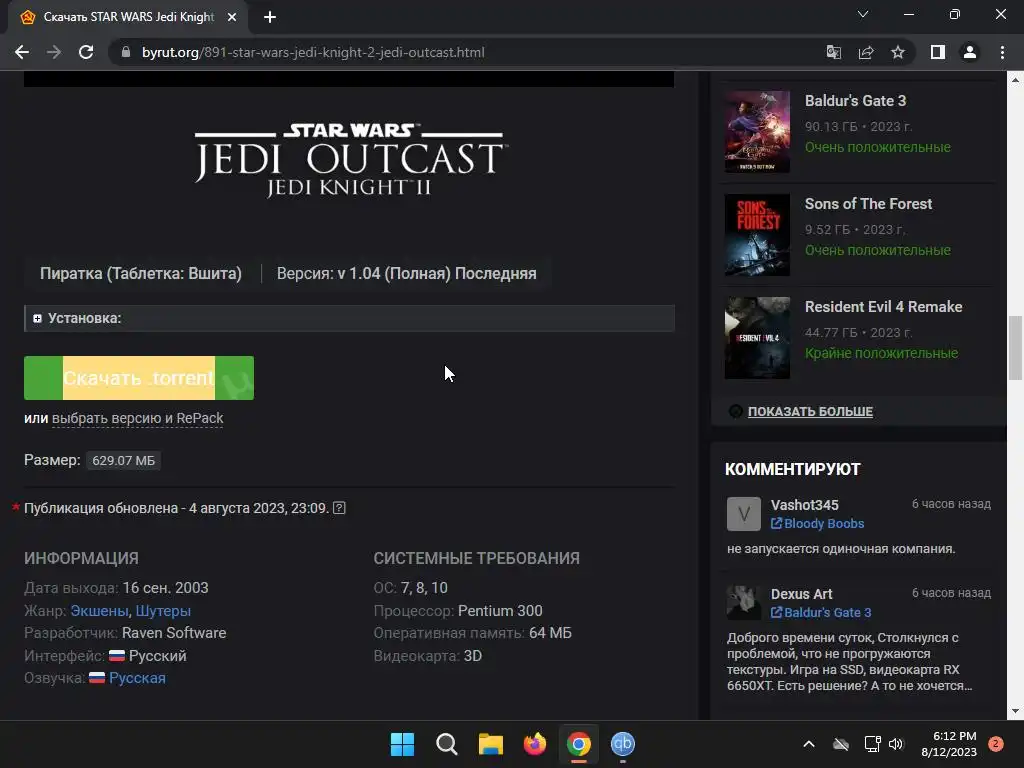Screen dimensions: 1024x768
Task: Click the scrollbar down arrow
Action: [1015, 711]
